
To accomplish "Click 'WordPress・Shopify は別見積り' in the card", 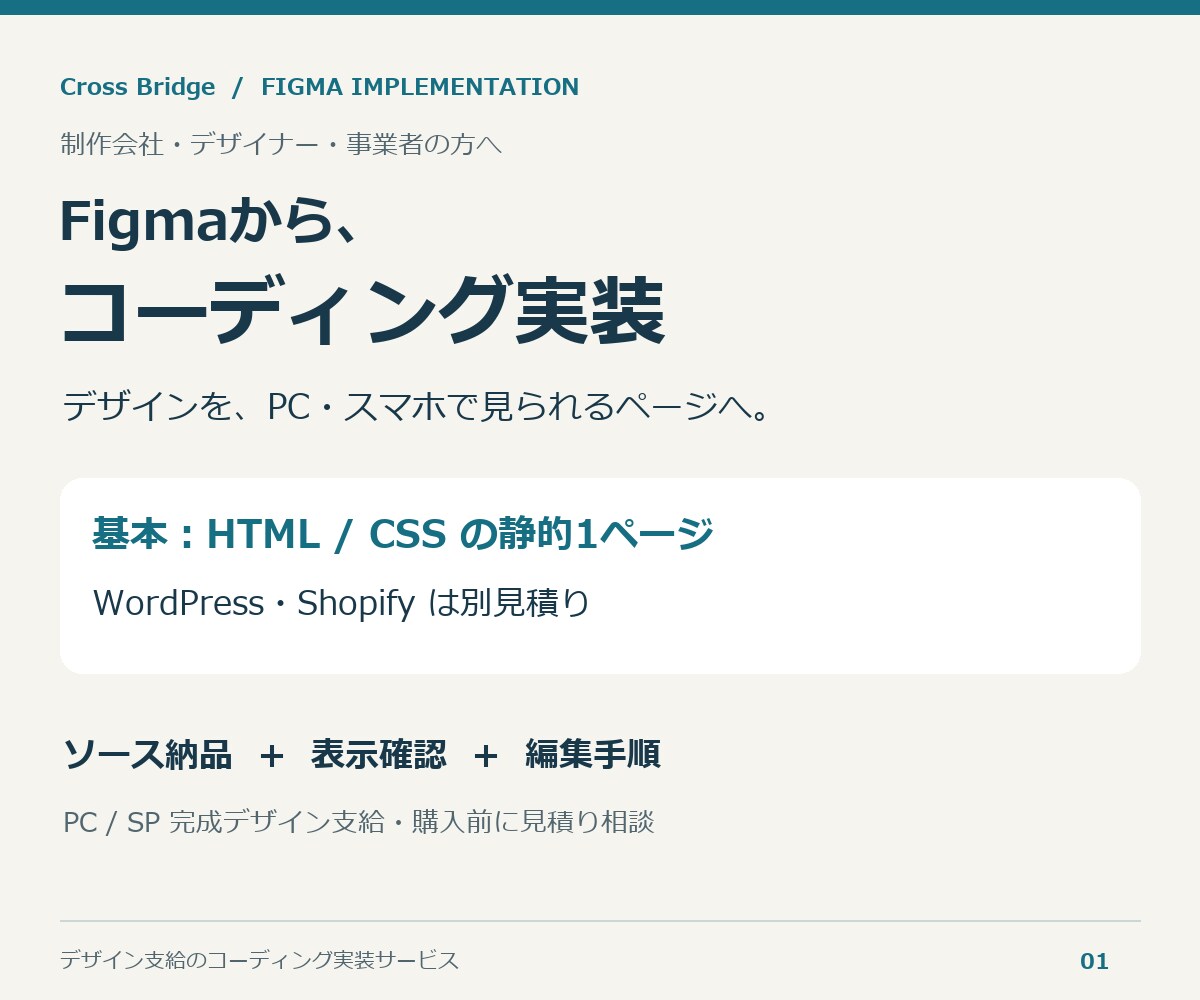I will [342, 603].
